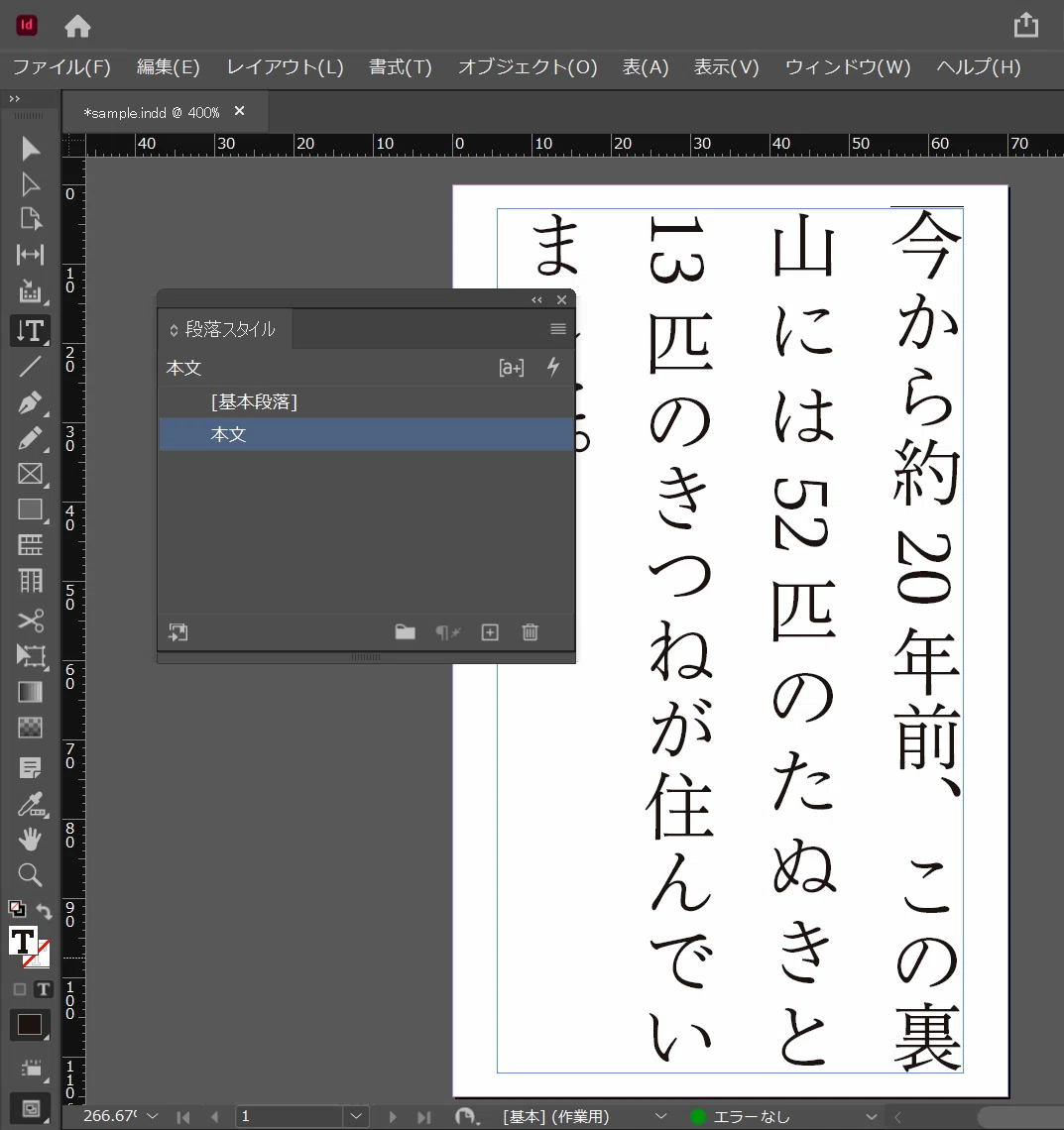This screenshot has width=1064, height=1130.
Task: Open the preflight profile dropdown
Action: [871, 1116]
